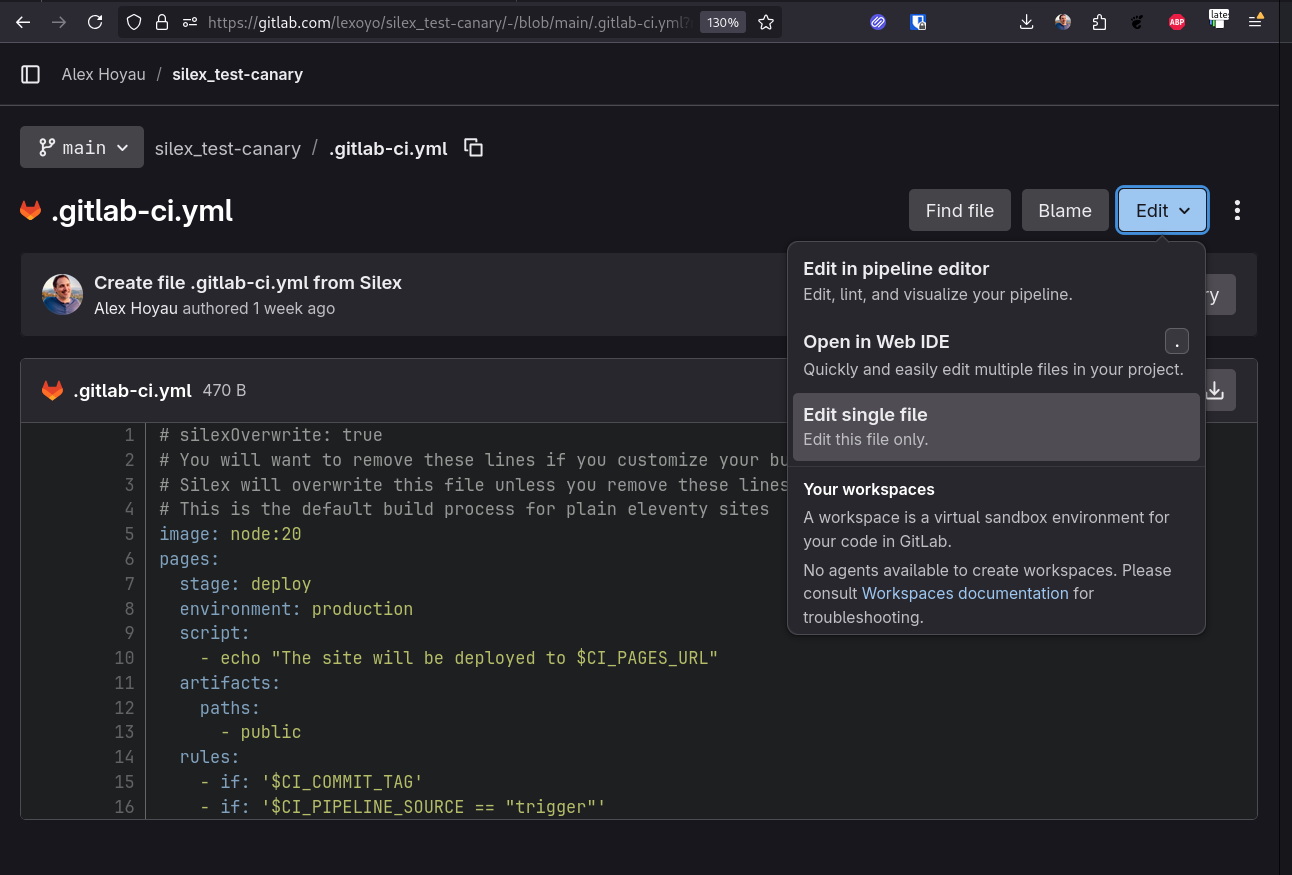The height and width of the screenshot is (875, 1292).
Task: Open the Adblock Plus extension
Action: point(1177,21)
